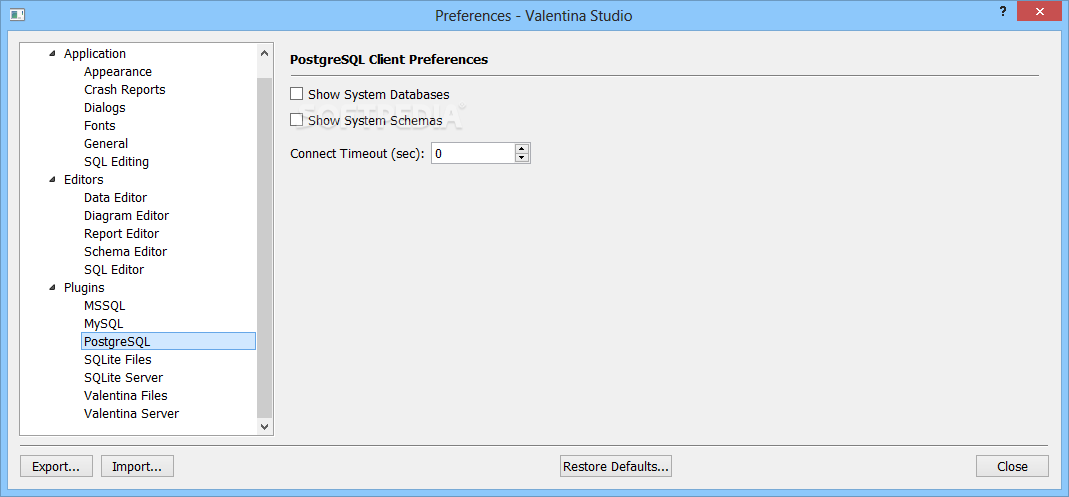The height and width of the screenshot is (497, 1069).
Task: Increase Connect Timeout with up arrow
Action: [x=522, y=149]
